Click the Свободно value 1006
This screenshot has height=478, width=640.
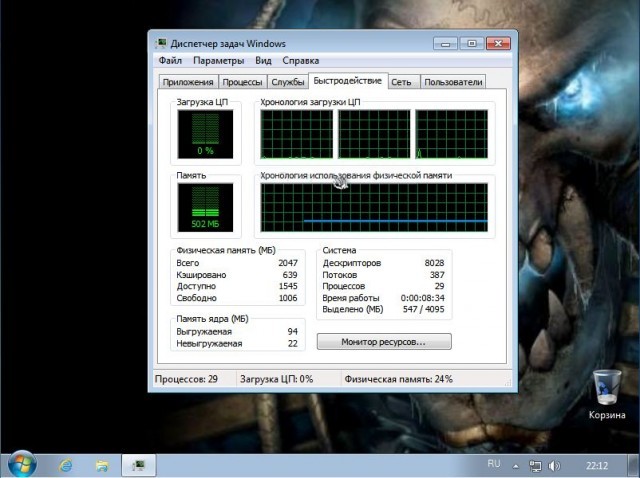pos(288,298)
